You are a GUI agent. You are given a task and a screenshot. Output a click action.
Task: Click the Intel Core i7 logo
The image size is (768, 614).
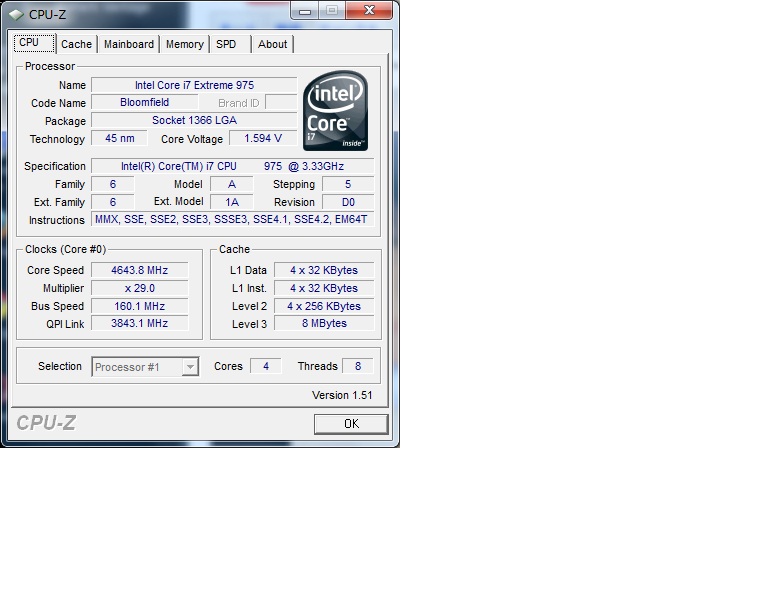(335, 110)
